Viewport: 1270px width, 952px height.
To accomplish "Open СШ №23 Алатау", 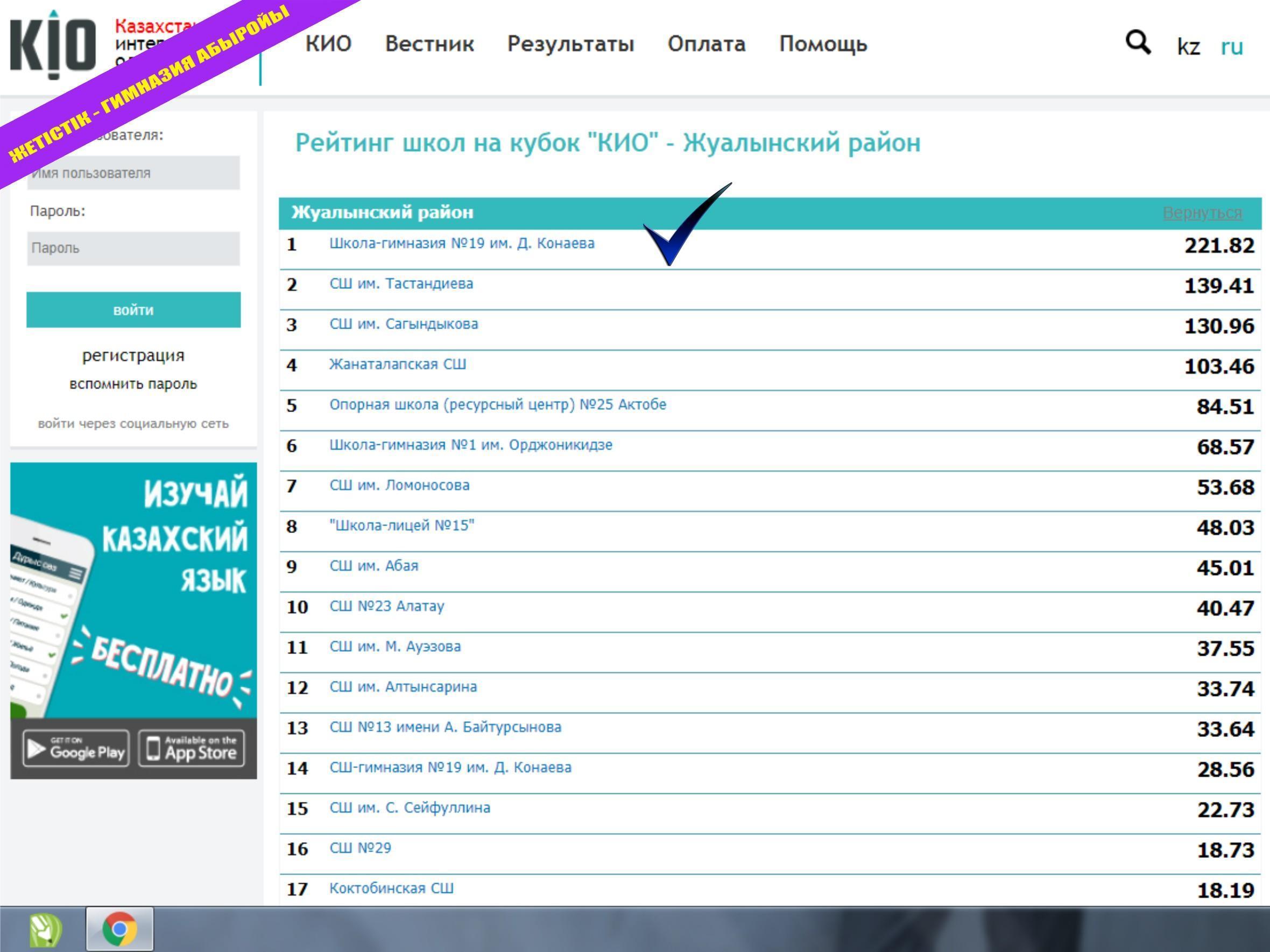I will (x=386, y=606).
